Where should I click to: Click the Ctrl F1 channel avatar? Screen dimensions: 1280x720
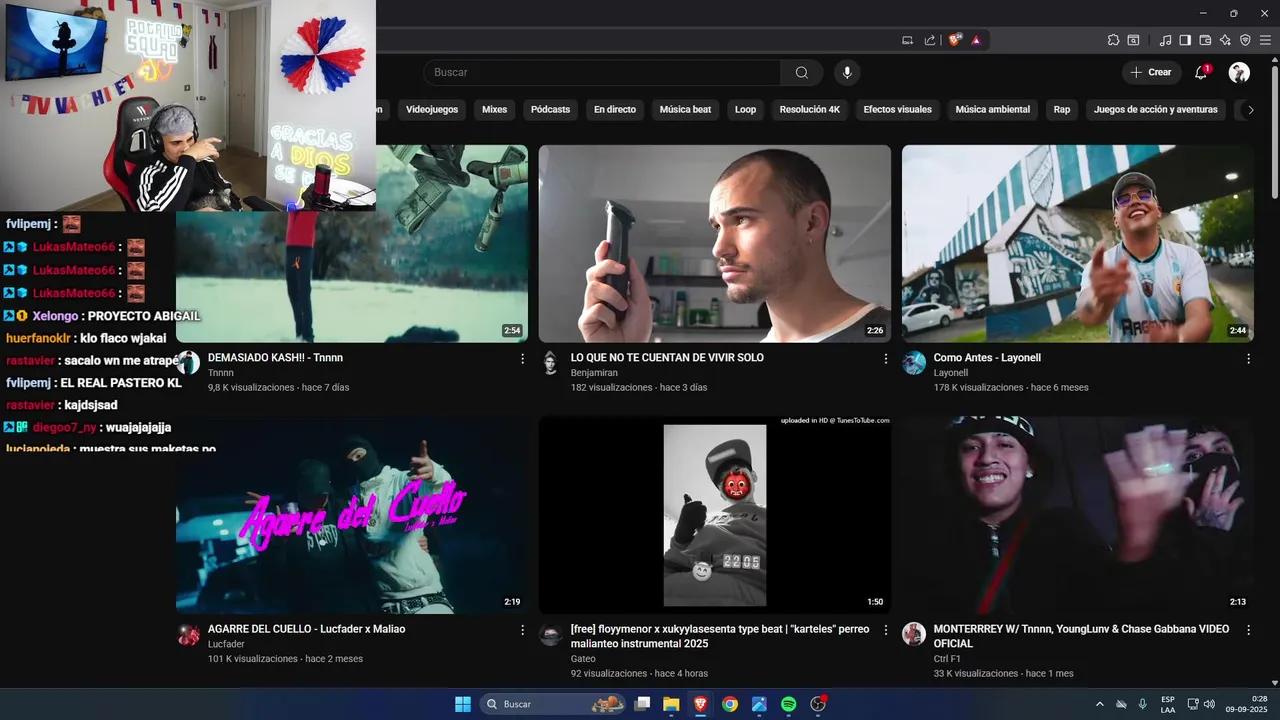pos(914,634)
